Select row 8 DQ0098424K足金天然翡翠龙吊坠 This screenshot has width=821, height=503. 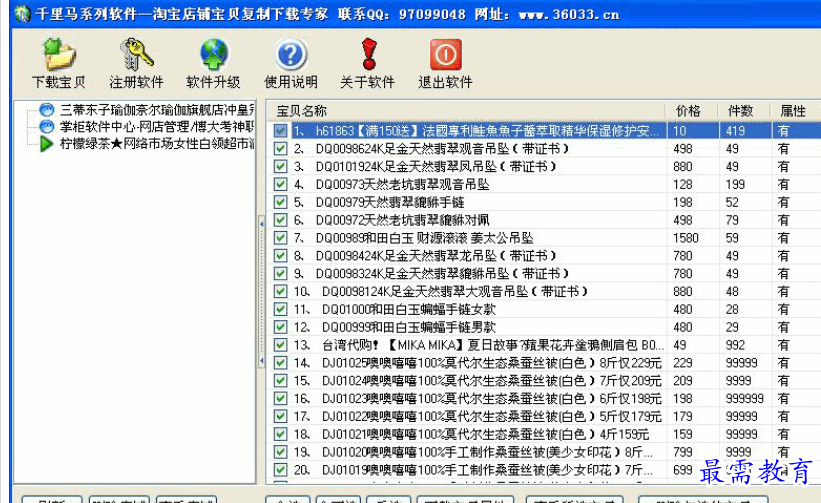tap(545, 256)
